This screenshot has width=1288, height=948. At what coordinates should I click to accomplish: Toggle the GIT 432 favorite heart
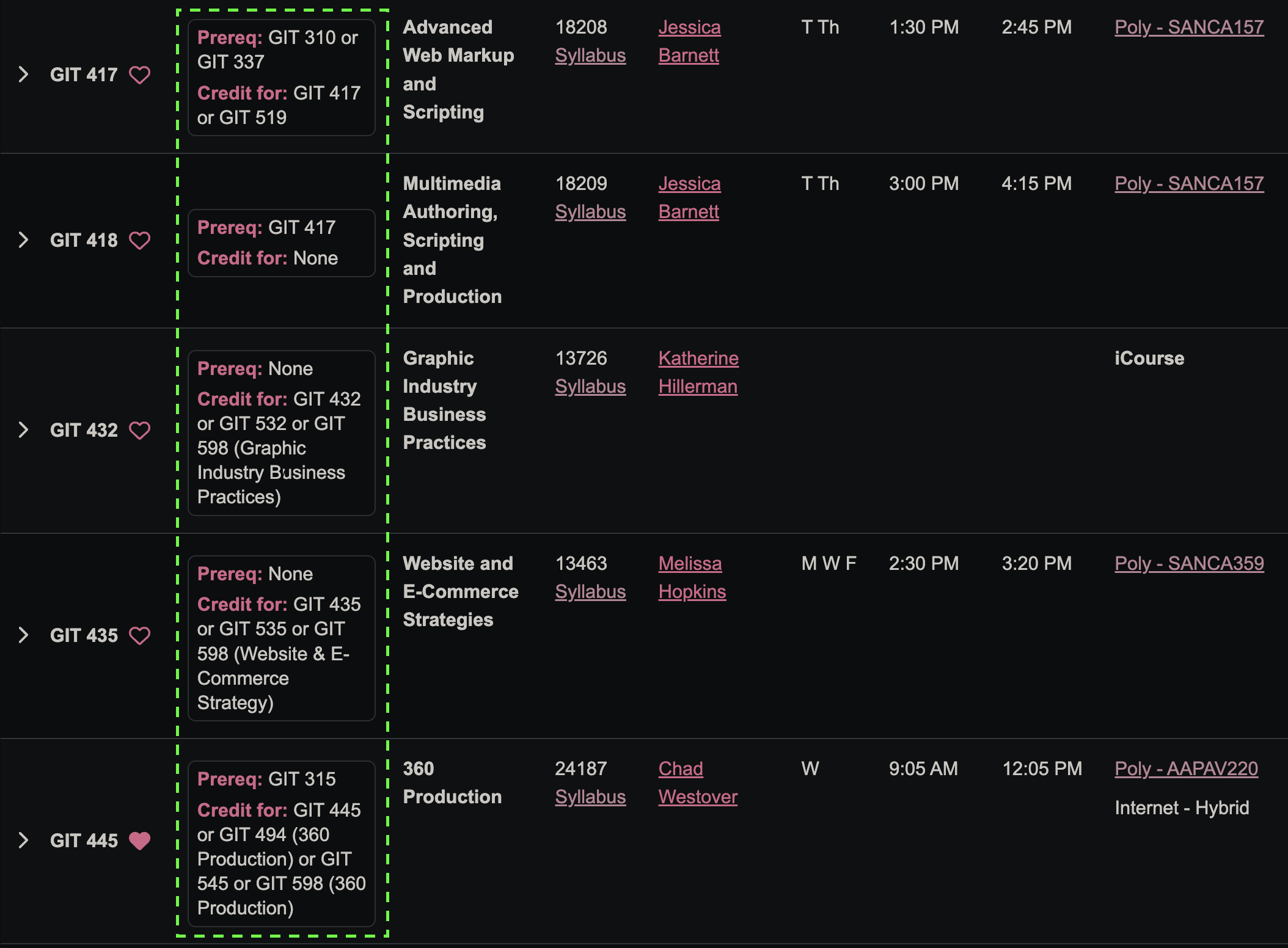point(140,431)
